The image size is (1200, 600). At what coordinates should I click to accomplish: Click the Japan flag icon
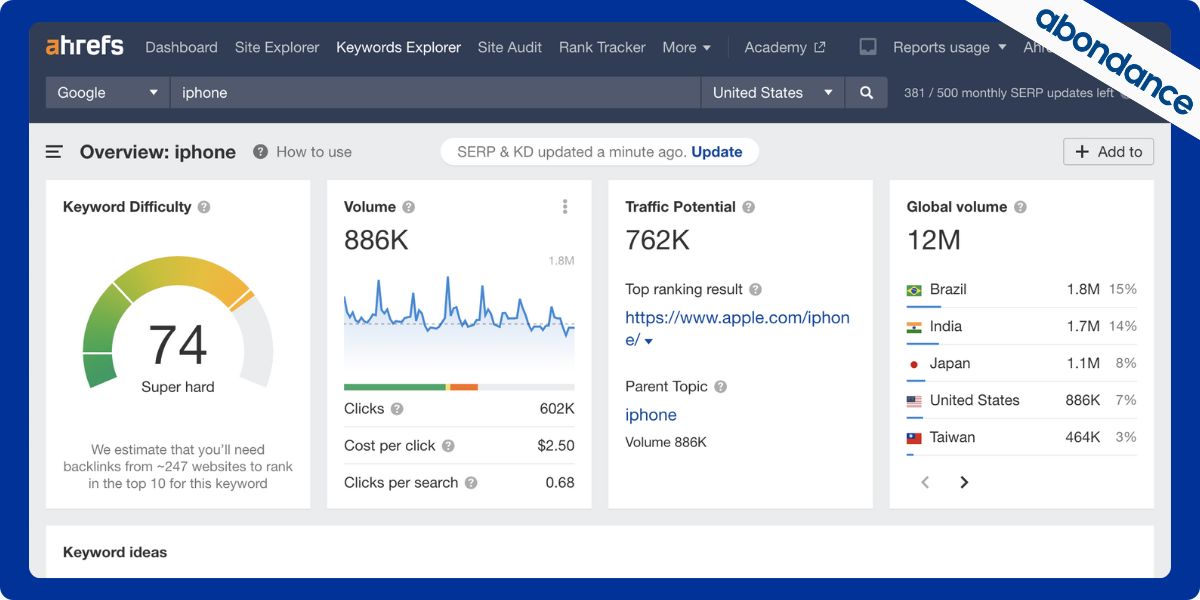tap(914, 364)
